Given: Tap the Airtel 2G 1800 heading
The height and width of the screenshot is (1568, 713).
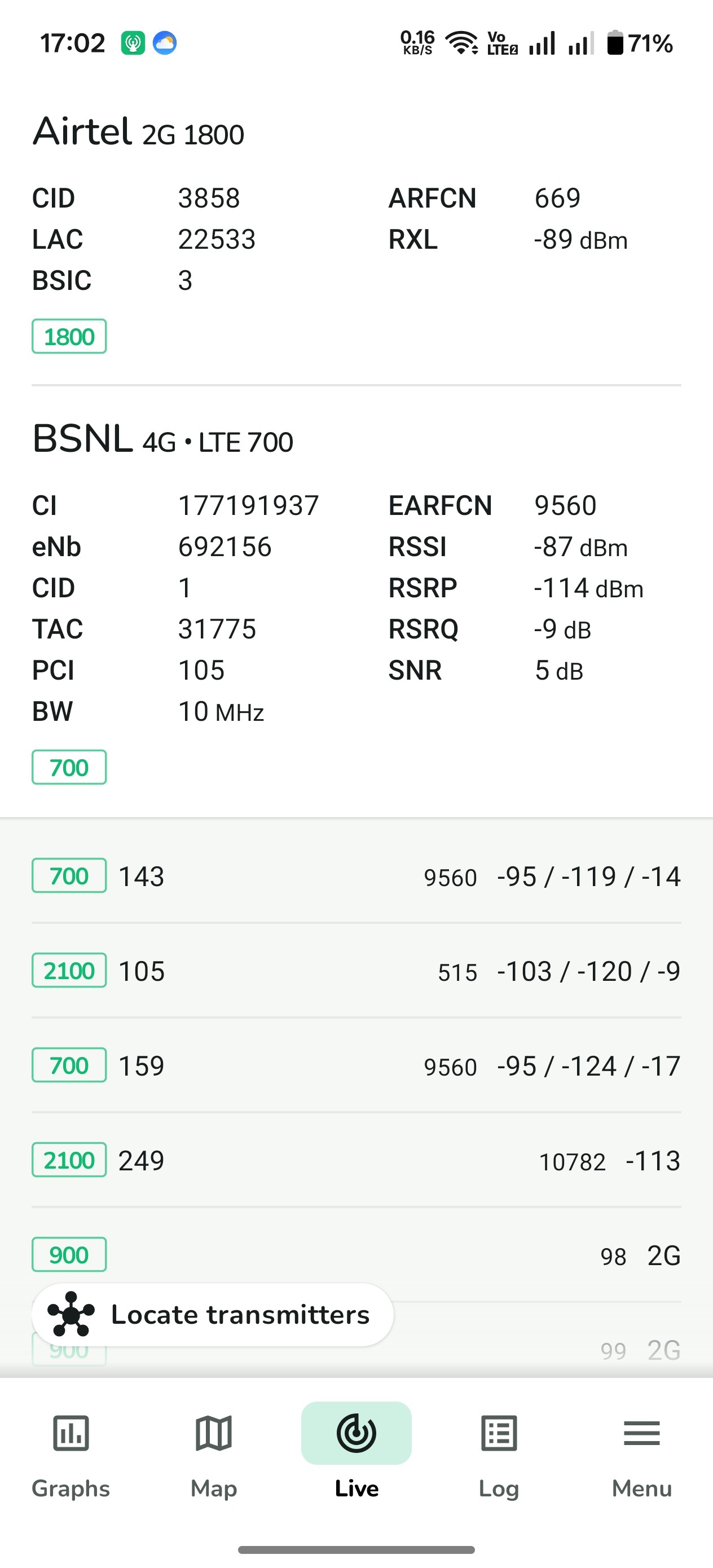Looking at the screenshot, I should click(x=139, y=132).
